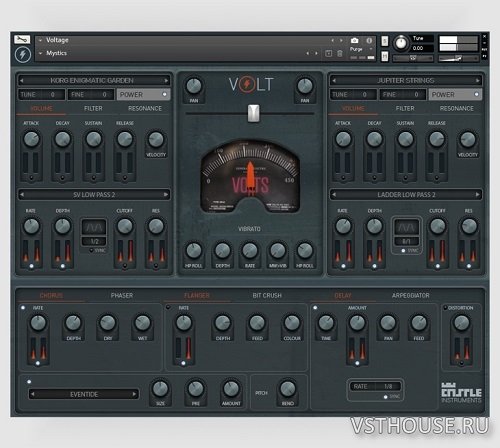Select the CHORUS effect tab
Image resolution: width=500 pixels, height=448 pixels.
tap(51, 295)
